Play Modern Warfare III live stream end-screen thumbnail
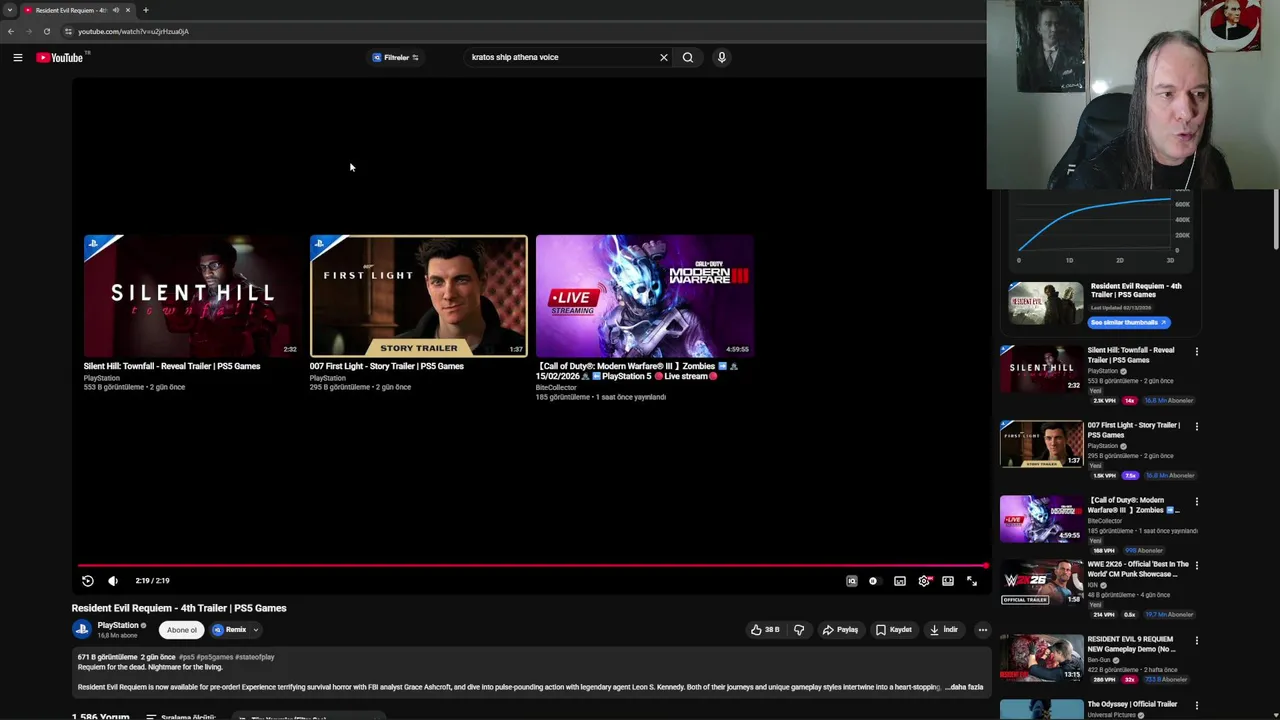Image resolution: width=1280 pixels, height=720 pixels. [x=644, y=296]
